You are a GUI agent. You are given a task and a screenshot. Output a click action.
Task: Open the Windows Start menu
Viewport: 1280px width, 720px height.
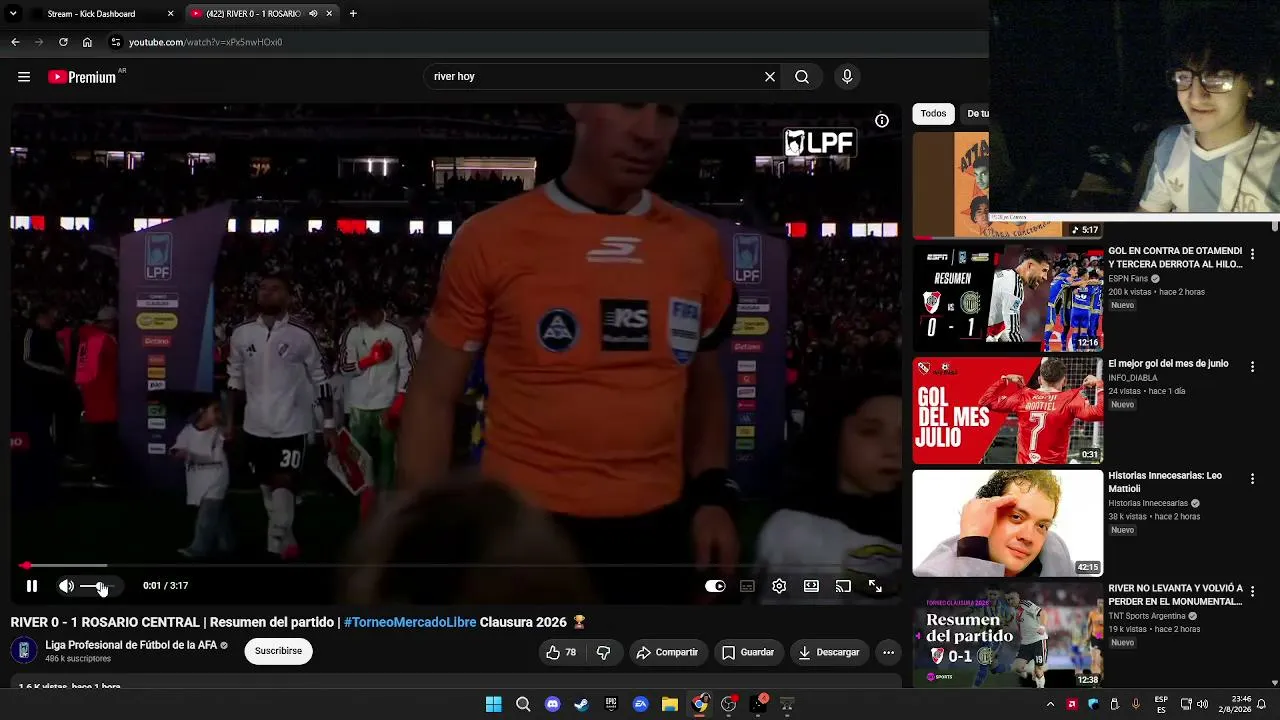tap(493, 704)
